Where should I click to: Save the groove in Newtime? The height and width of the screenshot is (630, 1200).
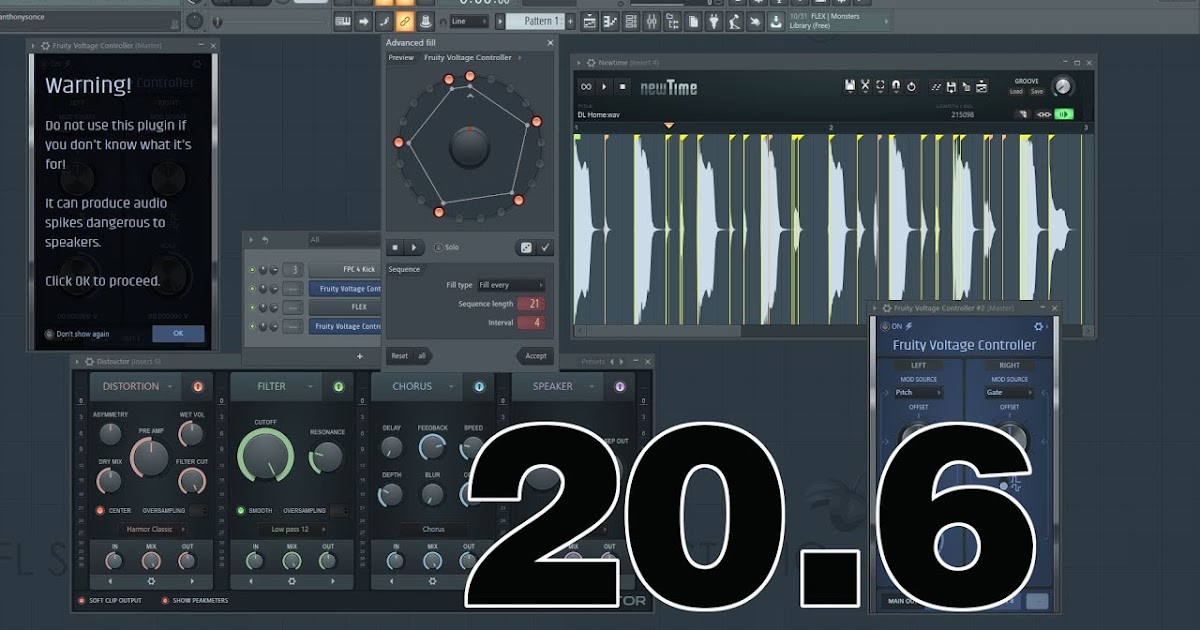[1037, 92]
